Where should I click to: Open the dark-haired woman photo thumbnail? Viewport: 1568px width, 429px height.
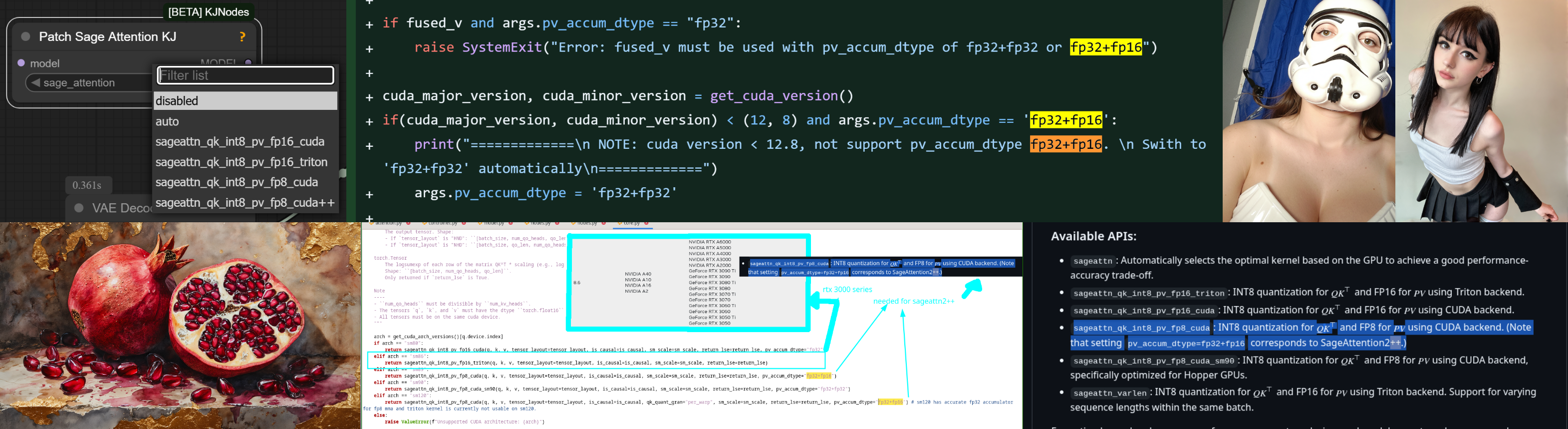coord(1482,111)
